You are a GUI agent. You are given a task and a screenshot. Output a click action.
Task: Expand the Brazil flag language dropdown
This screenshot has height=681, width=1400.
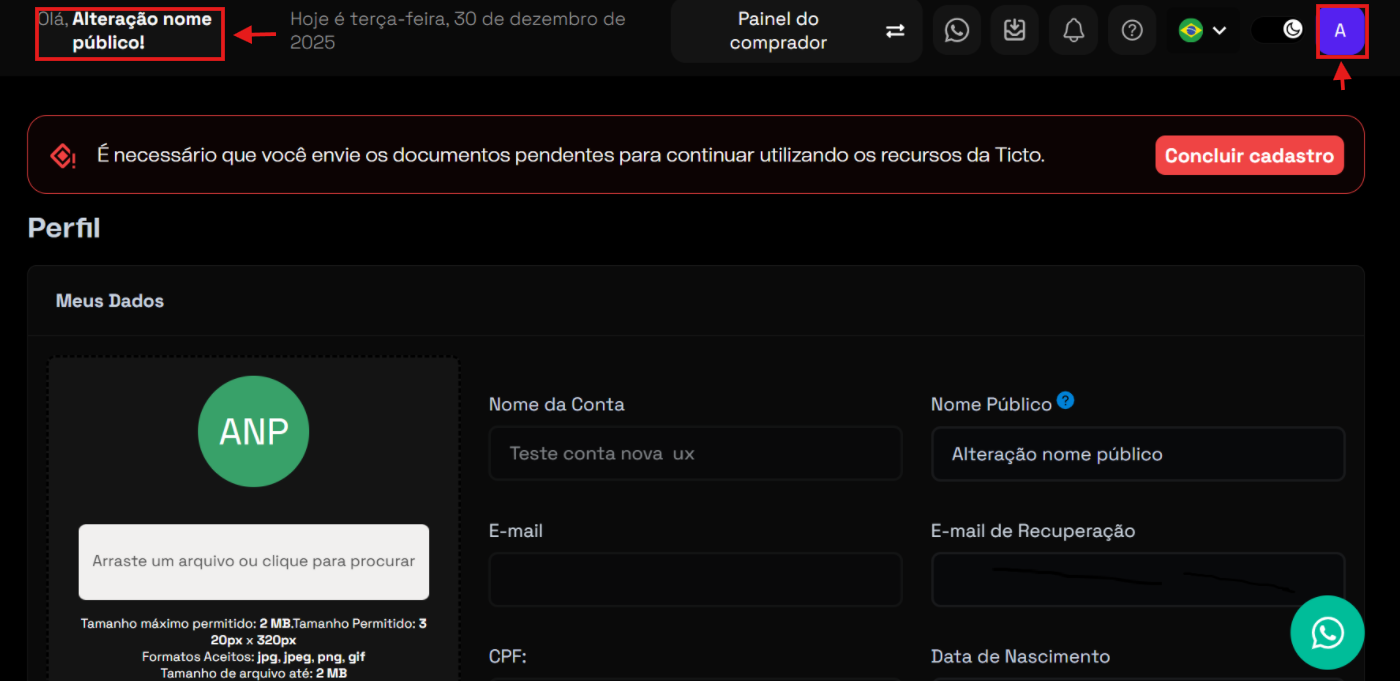pyautogui.click(x=1202, y=31)
